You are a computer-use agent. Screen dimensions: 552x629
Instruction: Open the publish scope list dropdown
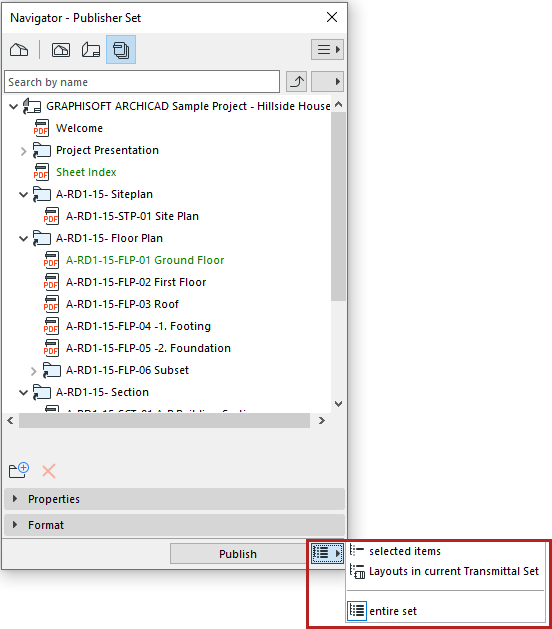point(327,554)
